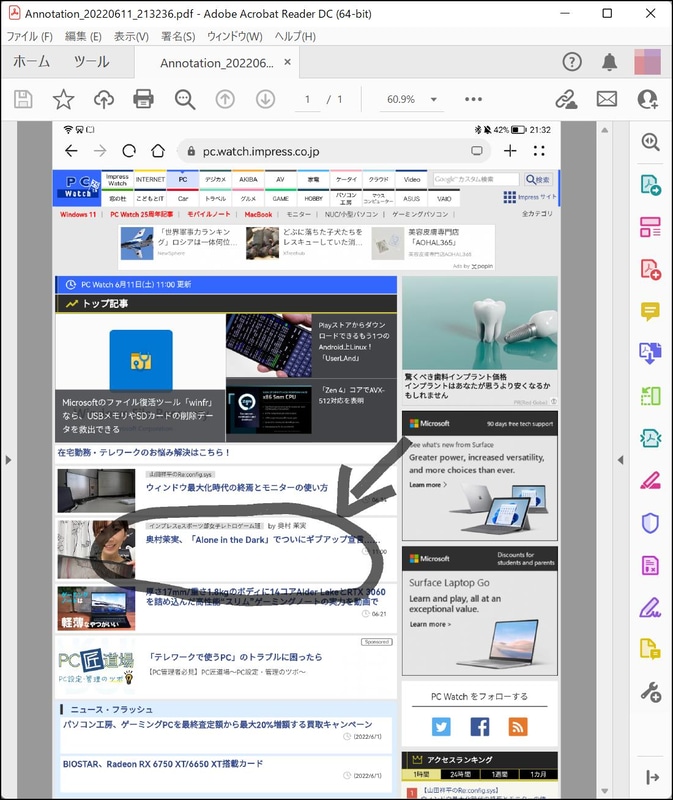Viewport: 673px width, 800px height.
Task: Toggle the right pane with the small arrow
Action: pyautogui.click(x=620, y=460)
